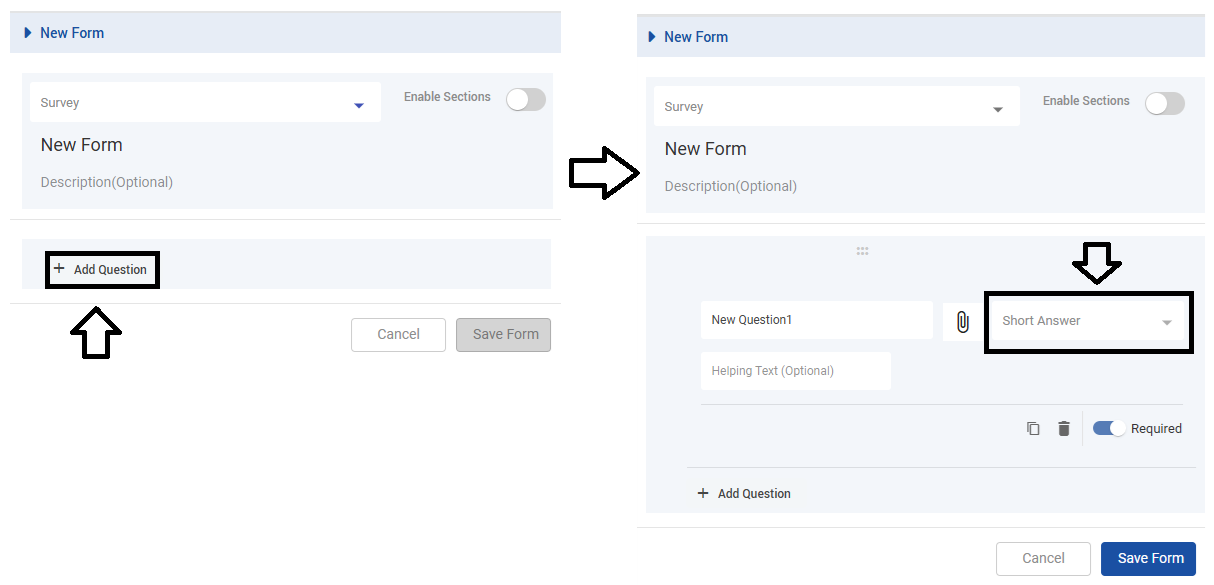The height and width of the screenshot is (585, 1214).
Task: Delete the question with the trash icon
Action: [x=1064, y=429]
